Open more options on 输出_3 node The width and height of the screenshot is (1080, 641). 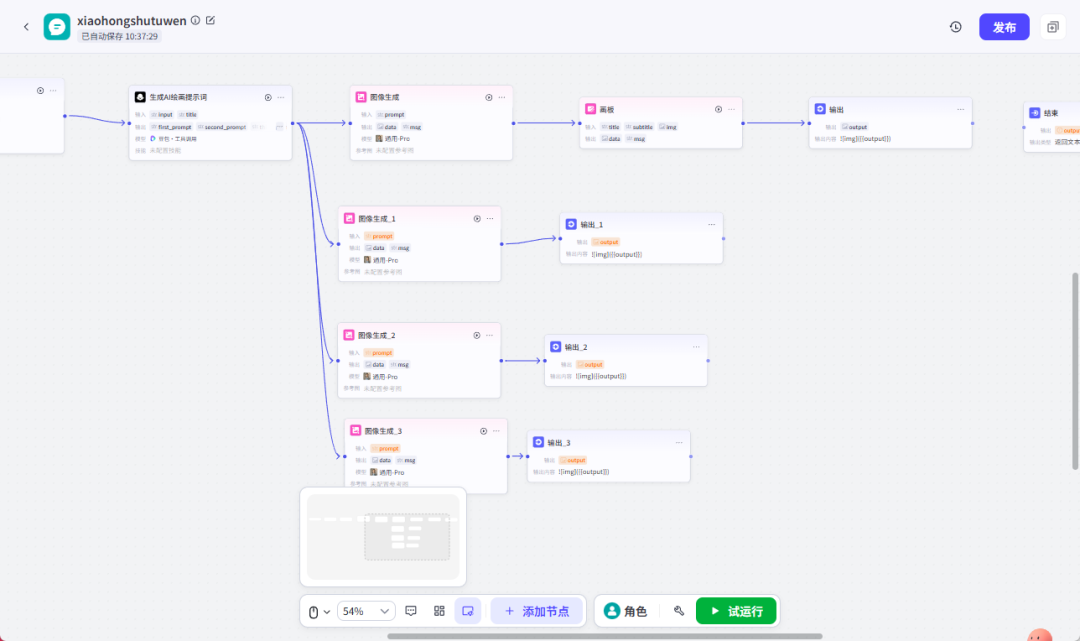pyautogui.click(x=679, y=443)
